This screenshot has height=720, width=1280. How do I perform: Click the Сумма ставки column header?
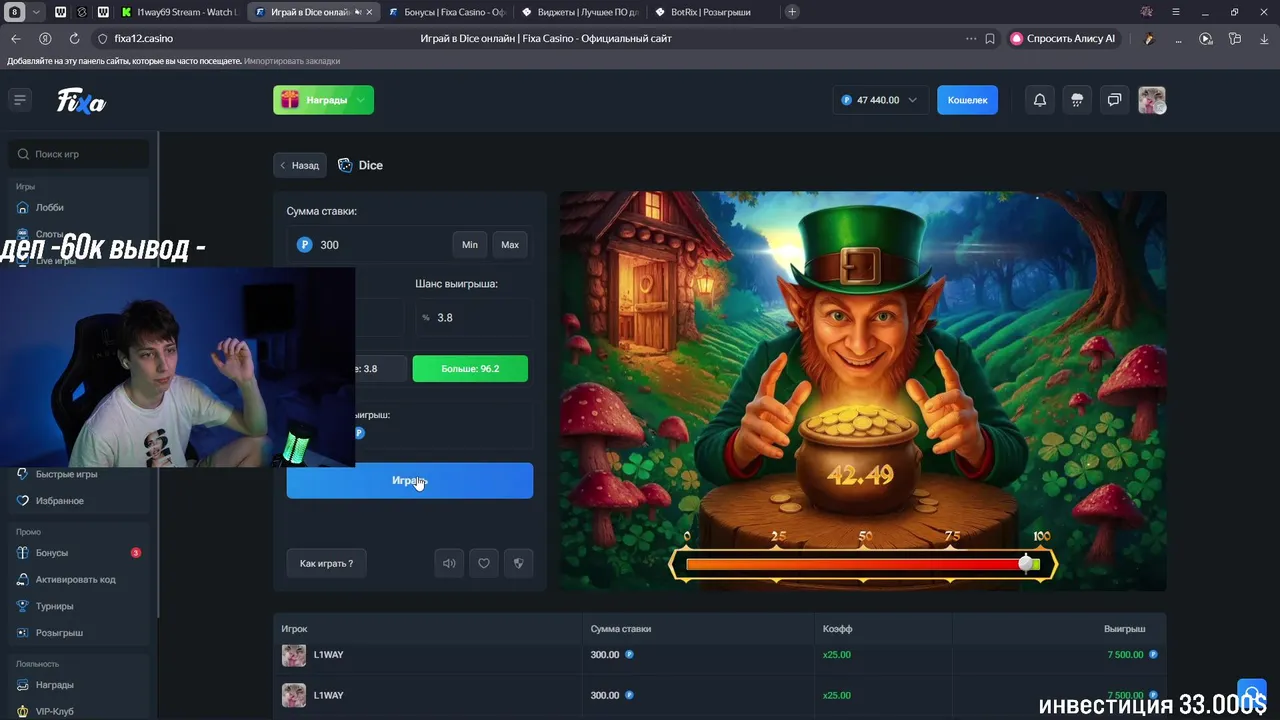click(x=620, y=629)
